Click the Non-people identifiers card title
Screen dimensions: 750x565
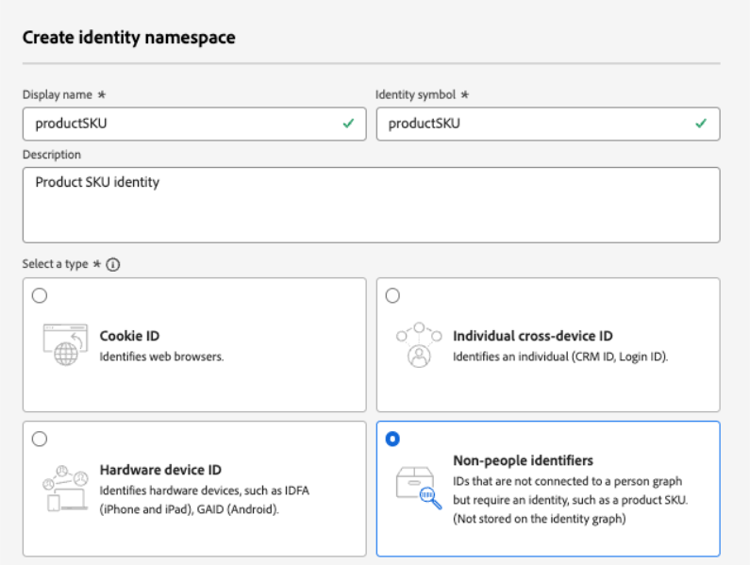click(x=523, y=460)
